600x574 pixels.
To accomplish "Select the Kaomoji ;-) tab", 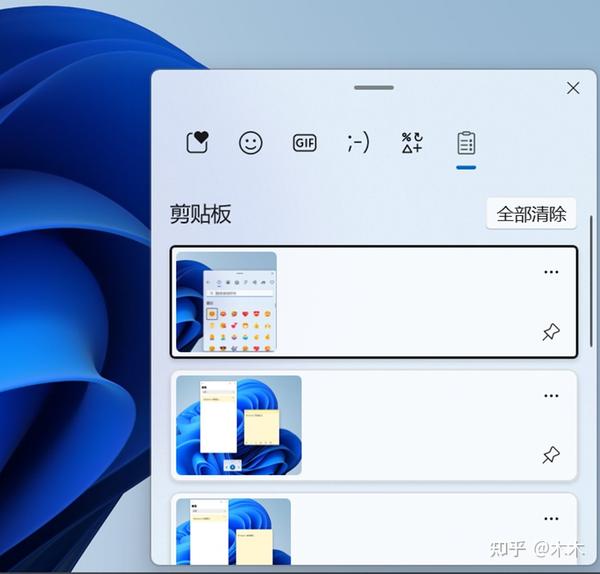I will (x=358, y=142).
